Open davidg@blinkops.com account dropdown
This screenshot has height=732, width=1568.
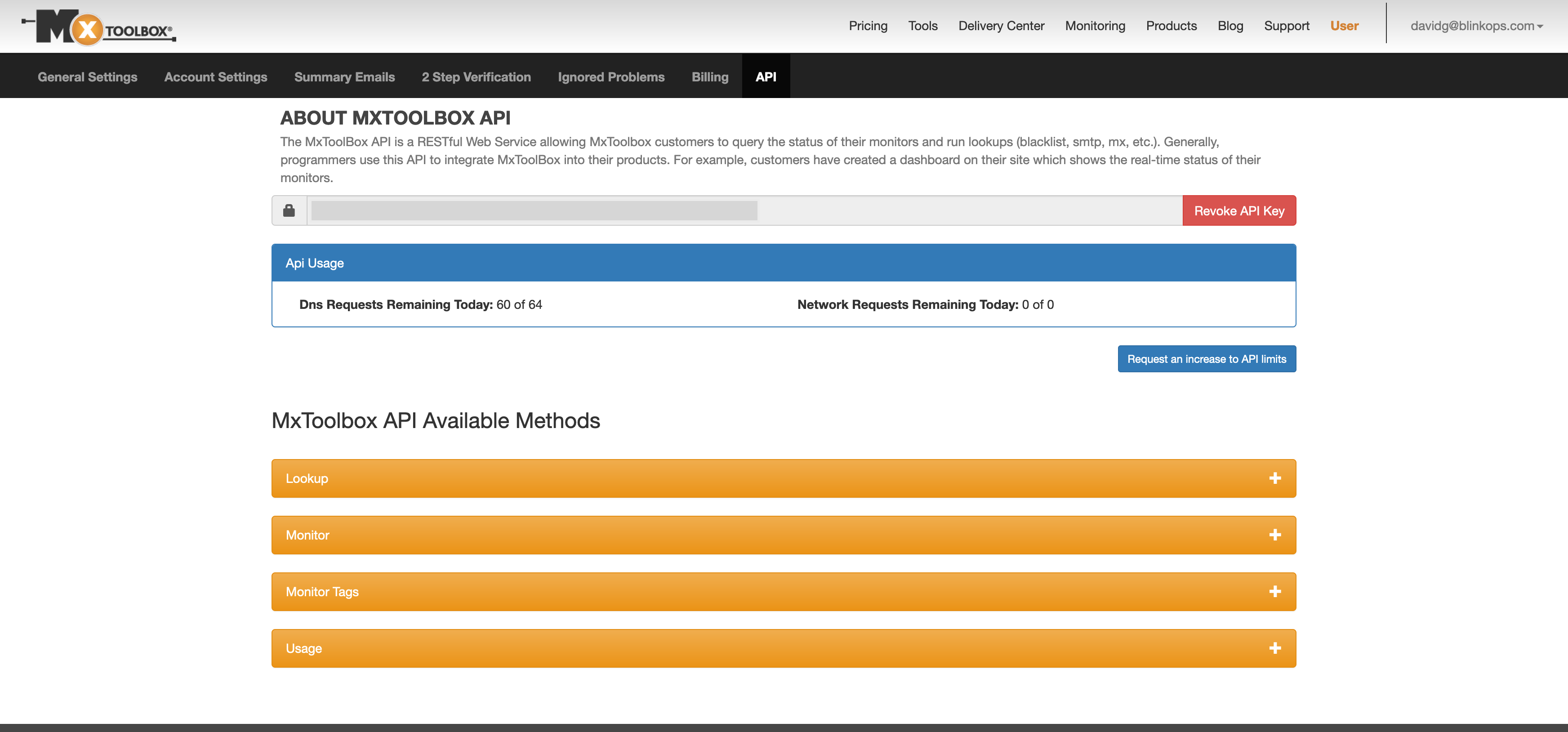click(1477, 26)
